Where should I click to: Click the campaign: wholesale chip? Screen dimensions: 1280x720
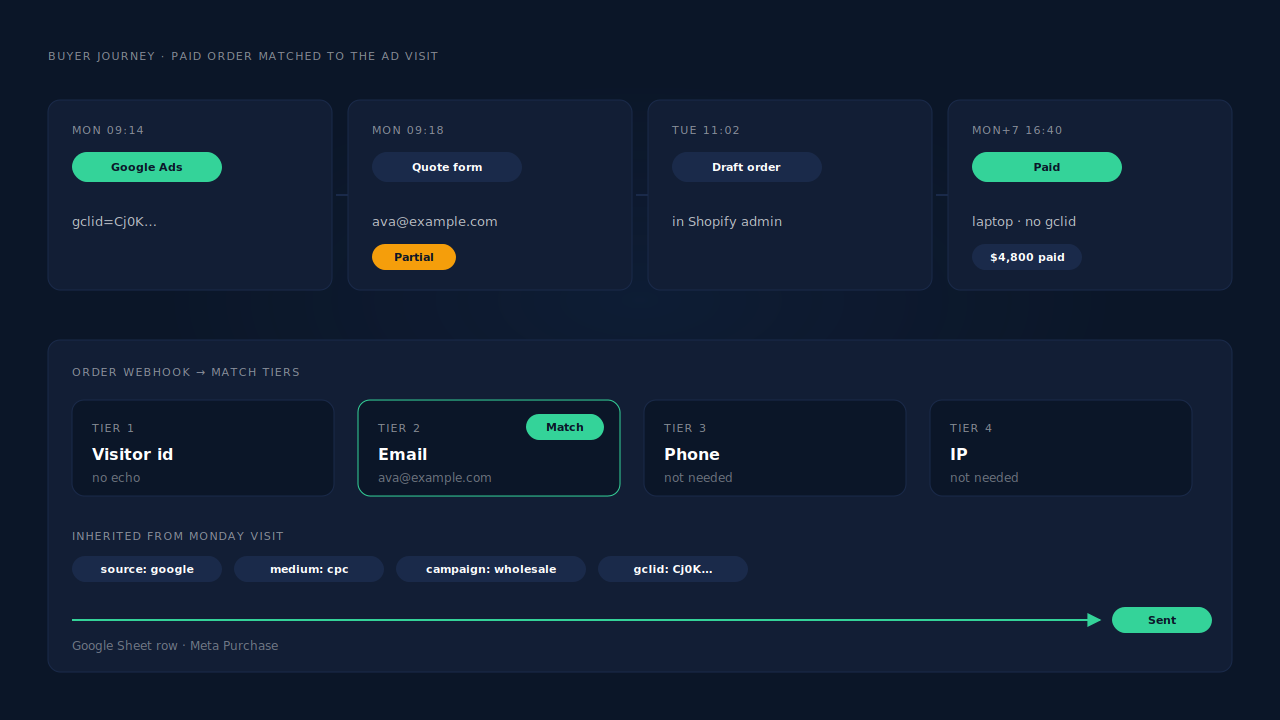pyautogui.click(x=491, y=569)
